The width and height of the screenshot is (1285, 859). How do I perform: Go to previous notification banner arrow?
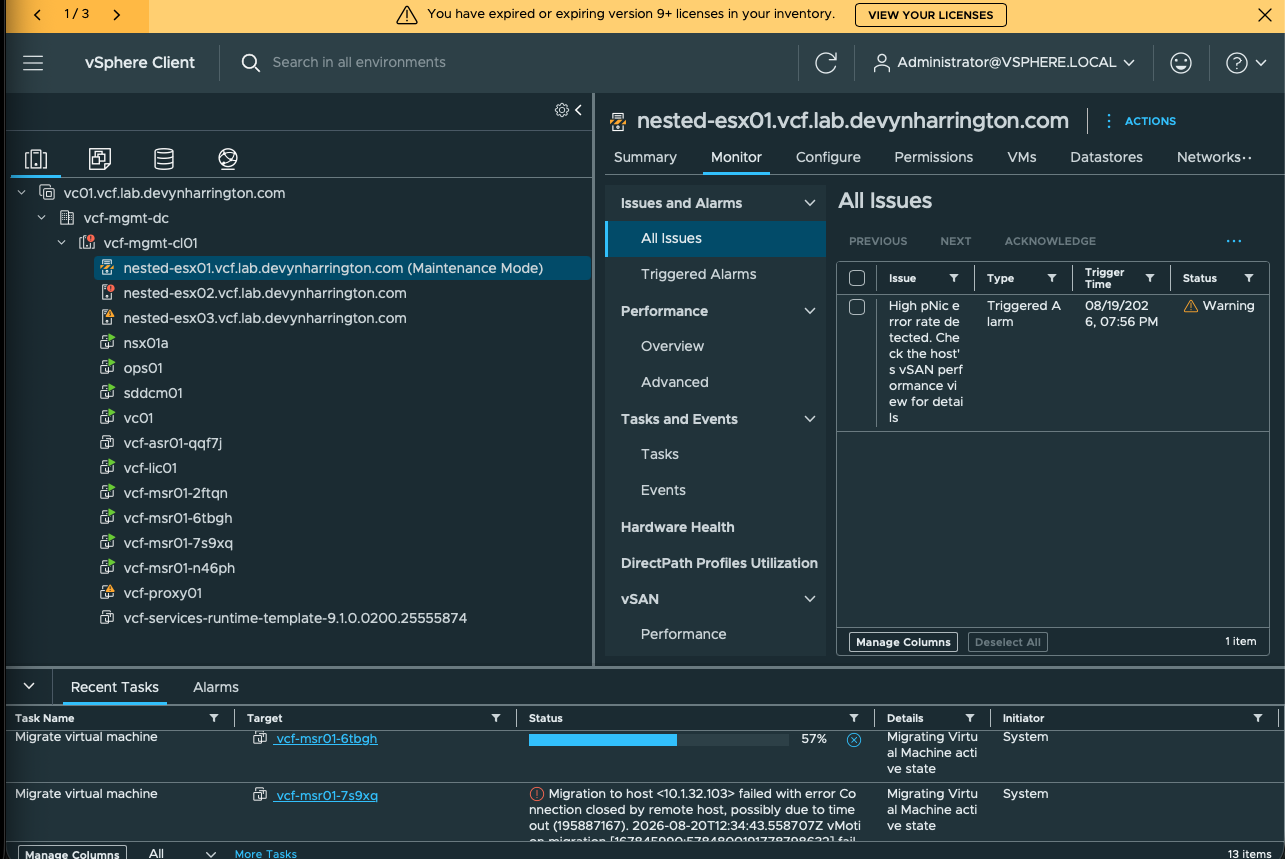click(x=37, y=15)
